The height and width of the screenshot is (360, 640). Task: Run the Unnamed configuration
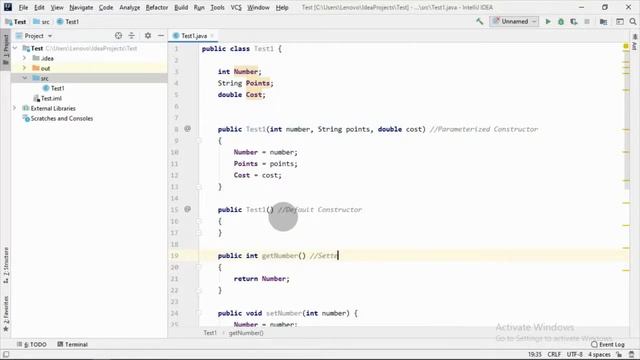point(548,22)
